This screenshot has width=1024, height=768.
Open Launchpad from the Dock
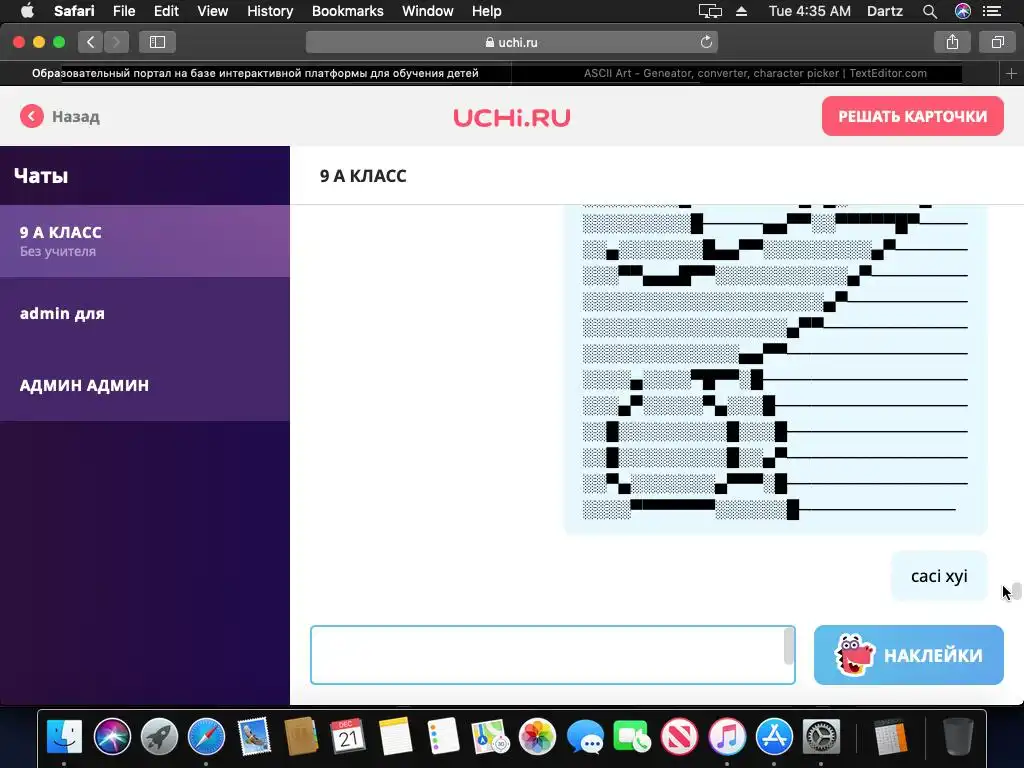click(x=159, y=736)
